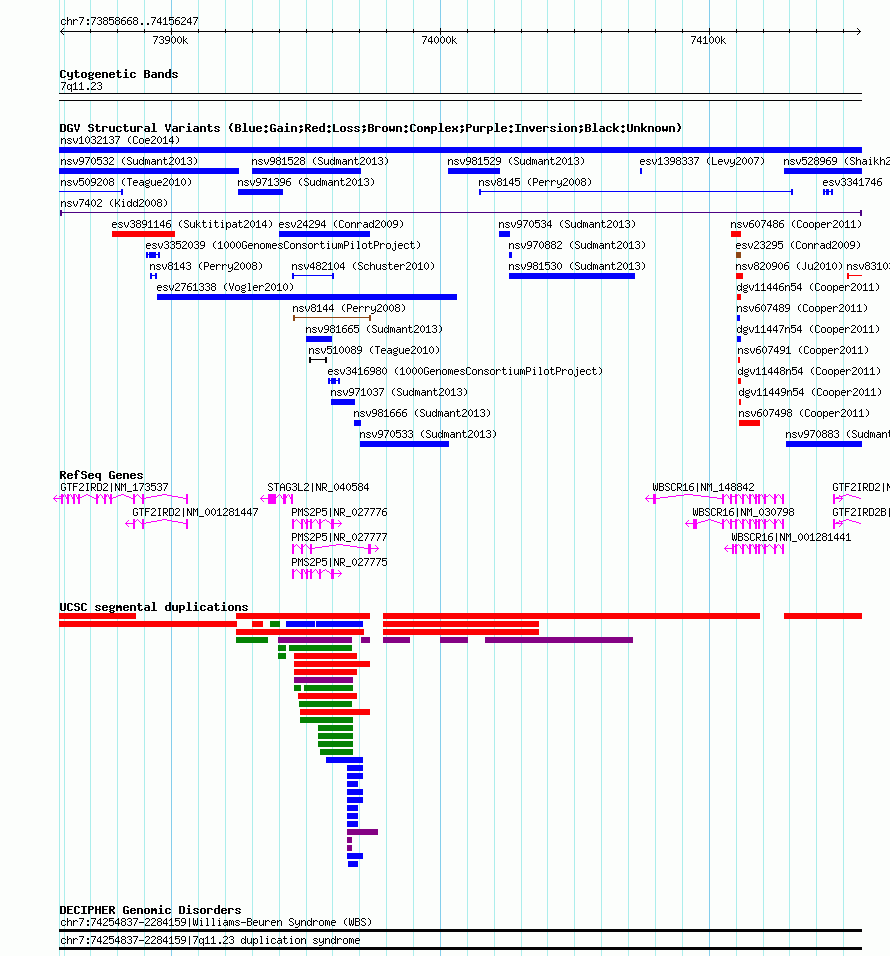
Task: Open Williams-Beuren Syndrome (WBS) DECIPHER entry
Action: [460, 931]
